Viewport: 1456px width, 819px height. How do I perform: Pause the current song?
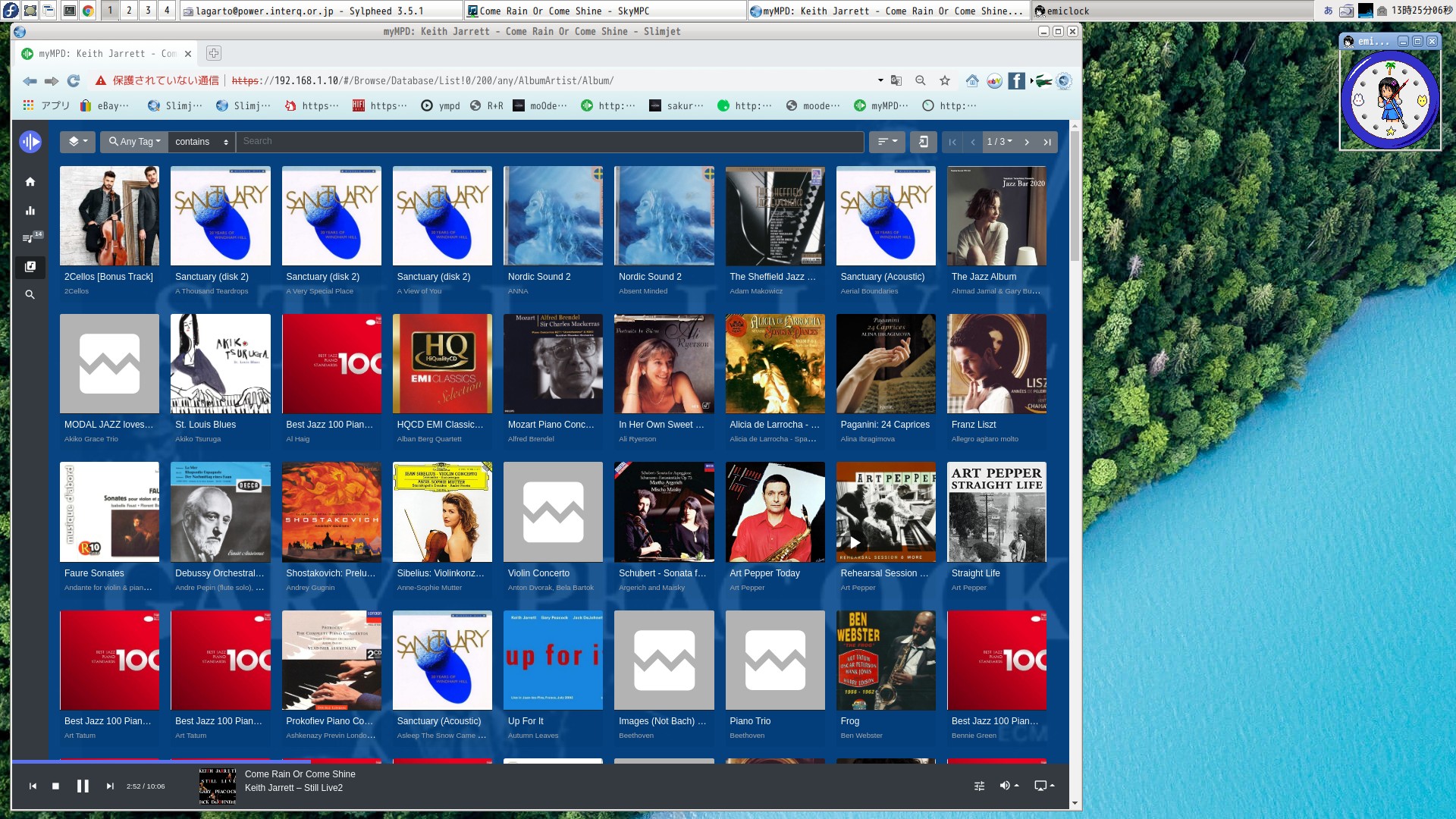point(83,786)
